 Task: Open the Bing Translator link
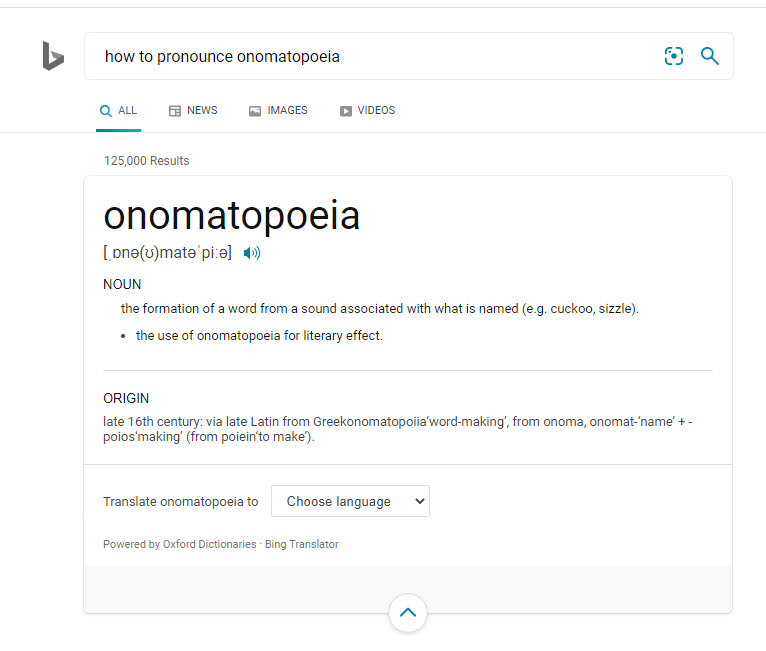301,544
